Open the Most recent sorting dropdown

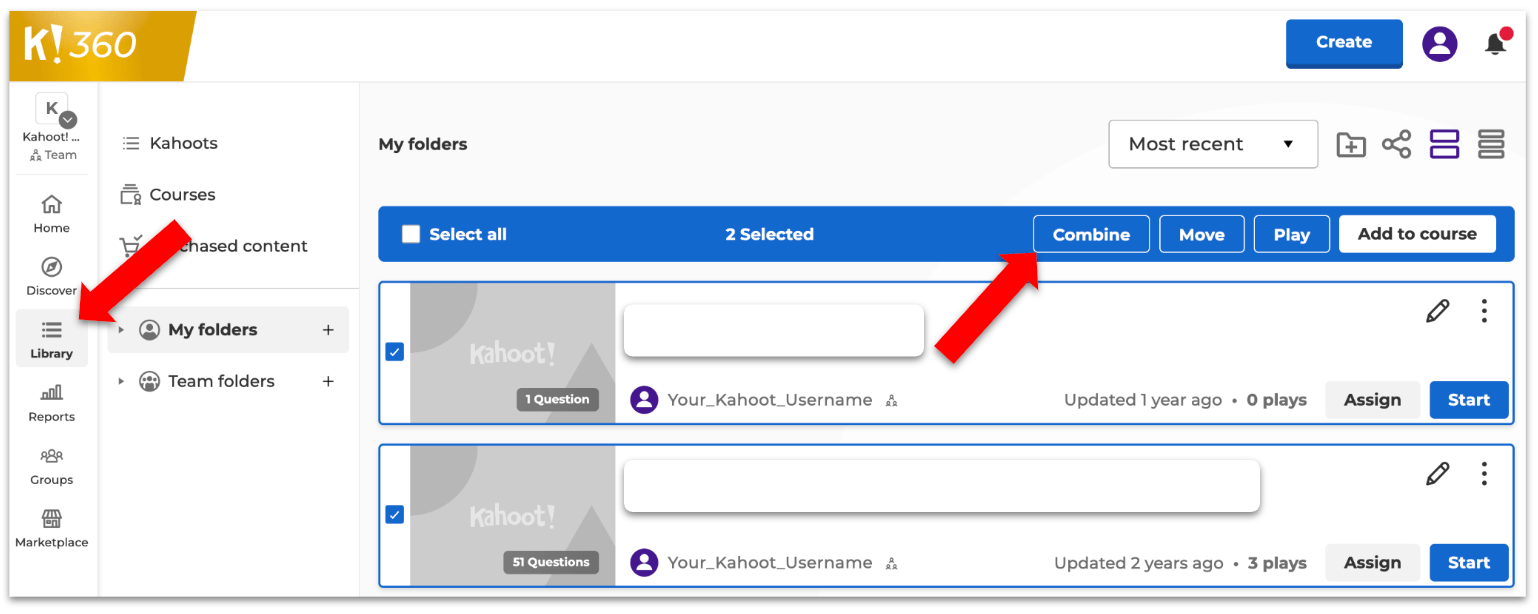tap(1213, 144)
